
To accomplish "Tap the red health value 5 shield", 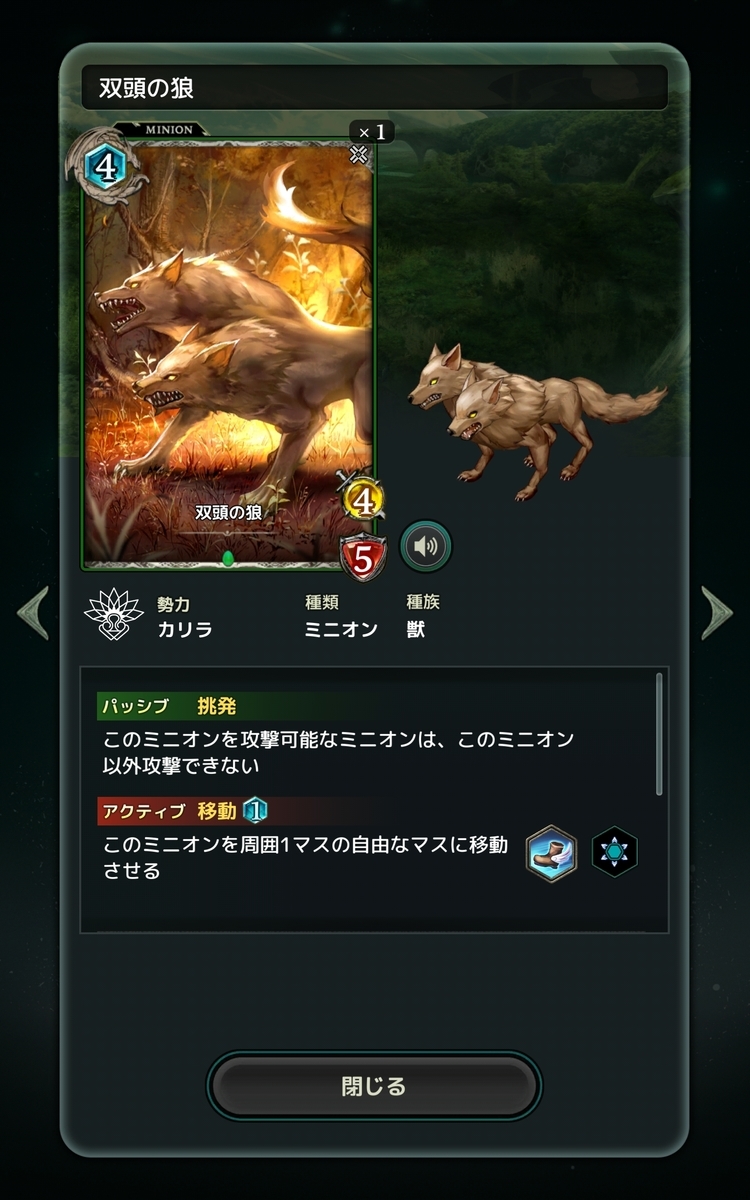I will click(363, 559).
